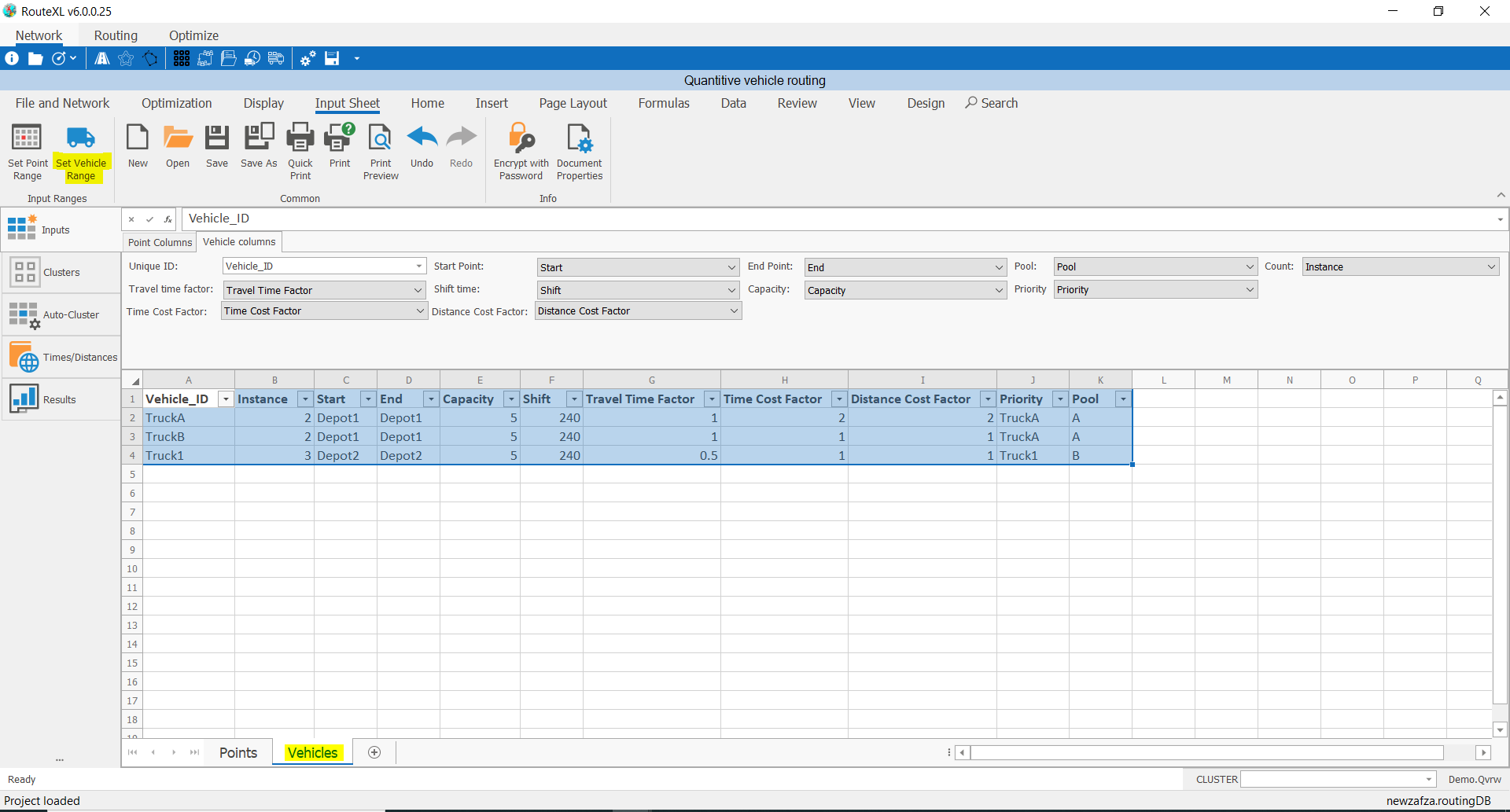Open the Results side panel

[x=61, y=399]
